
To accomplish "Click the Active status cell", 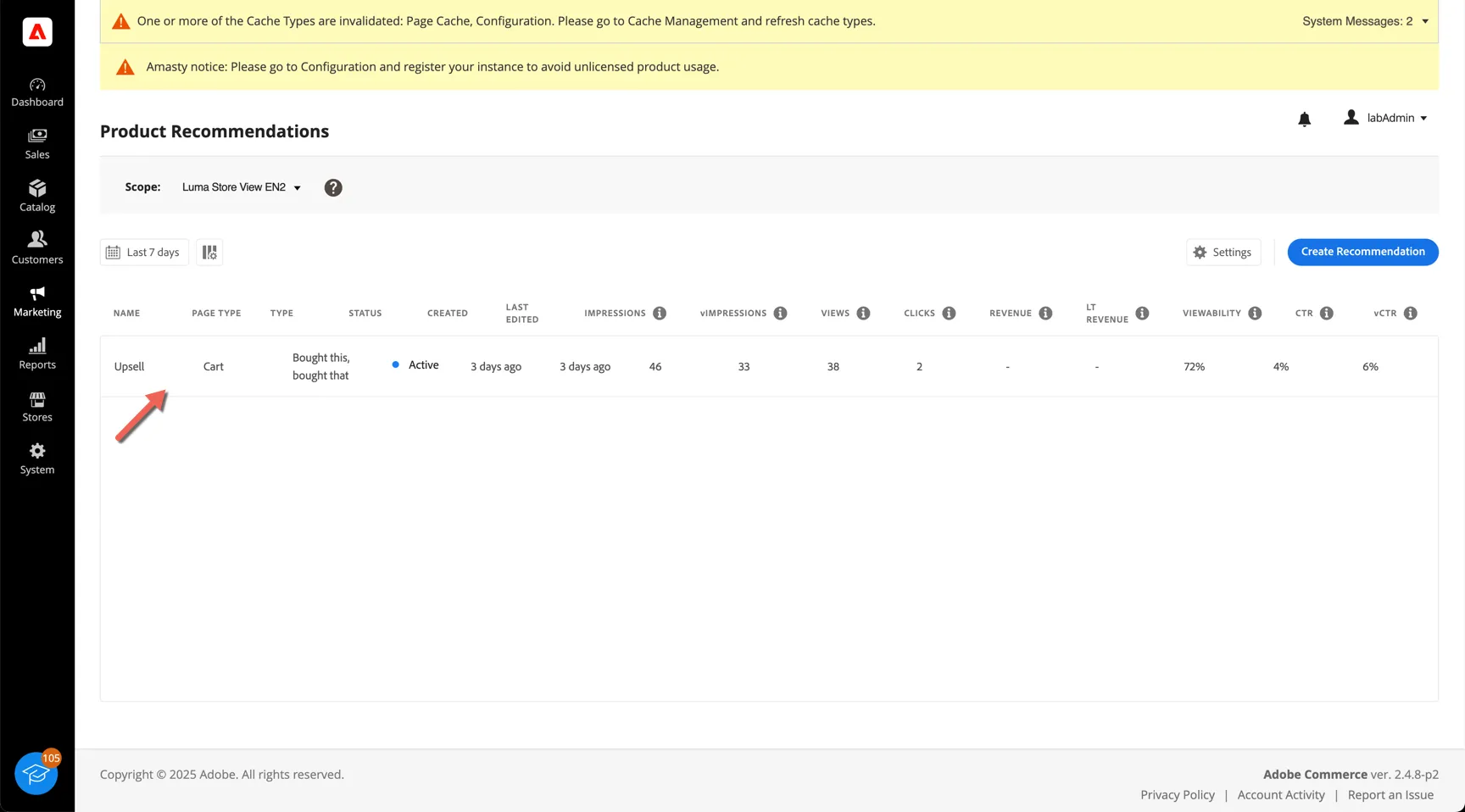I will point(415,365).
